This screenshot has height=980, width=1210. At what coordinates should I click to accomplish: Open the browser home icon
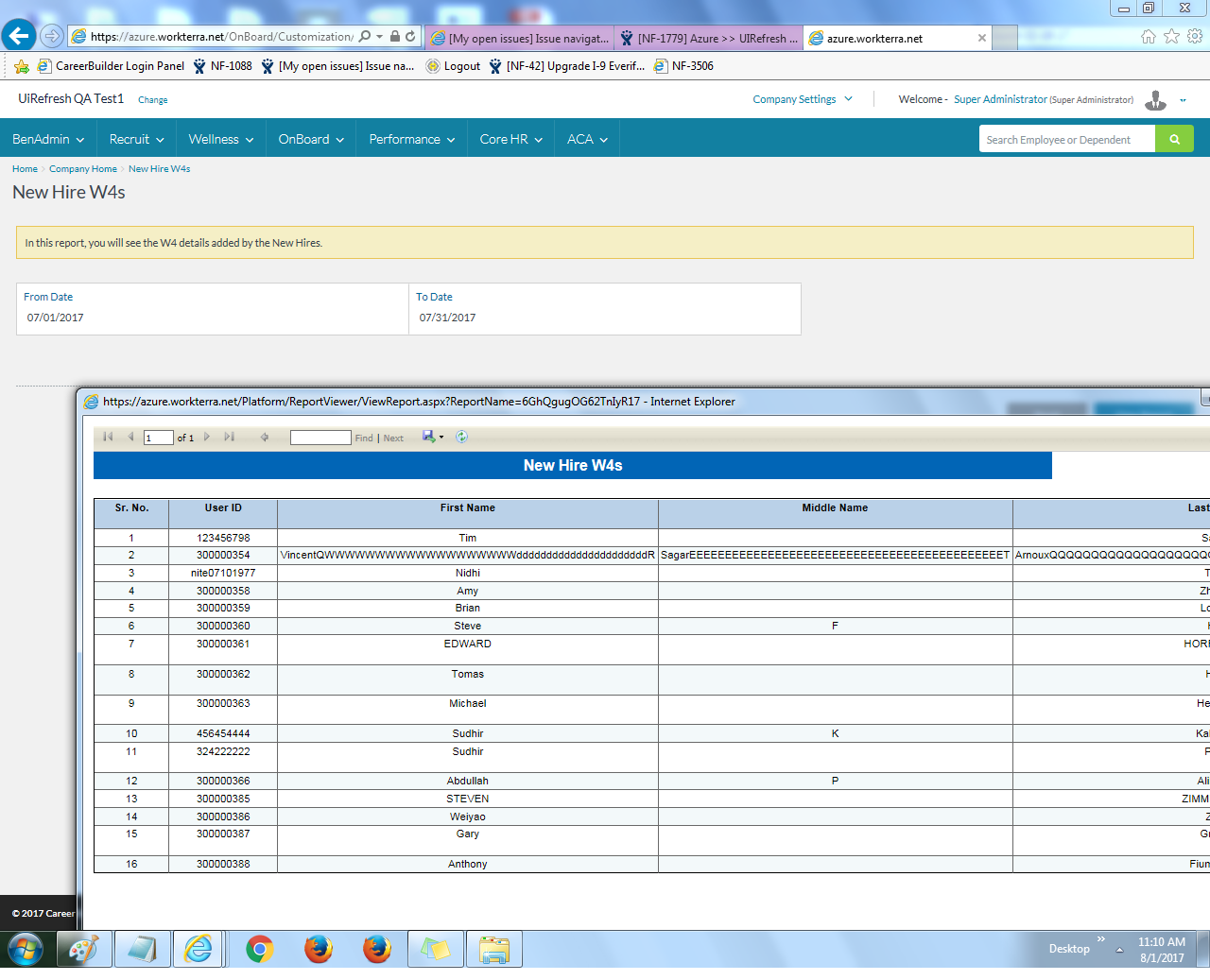coord(1148,36)
